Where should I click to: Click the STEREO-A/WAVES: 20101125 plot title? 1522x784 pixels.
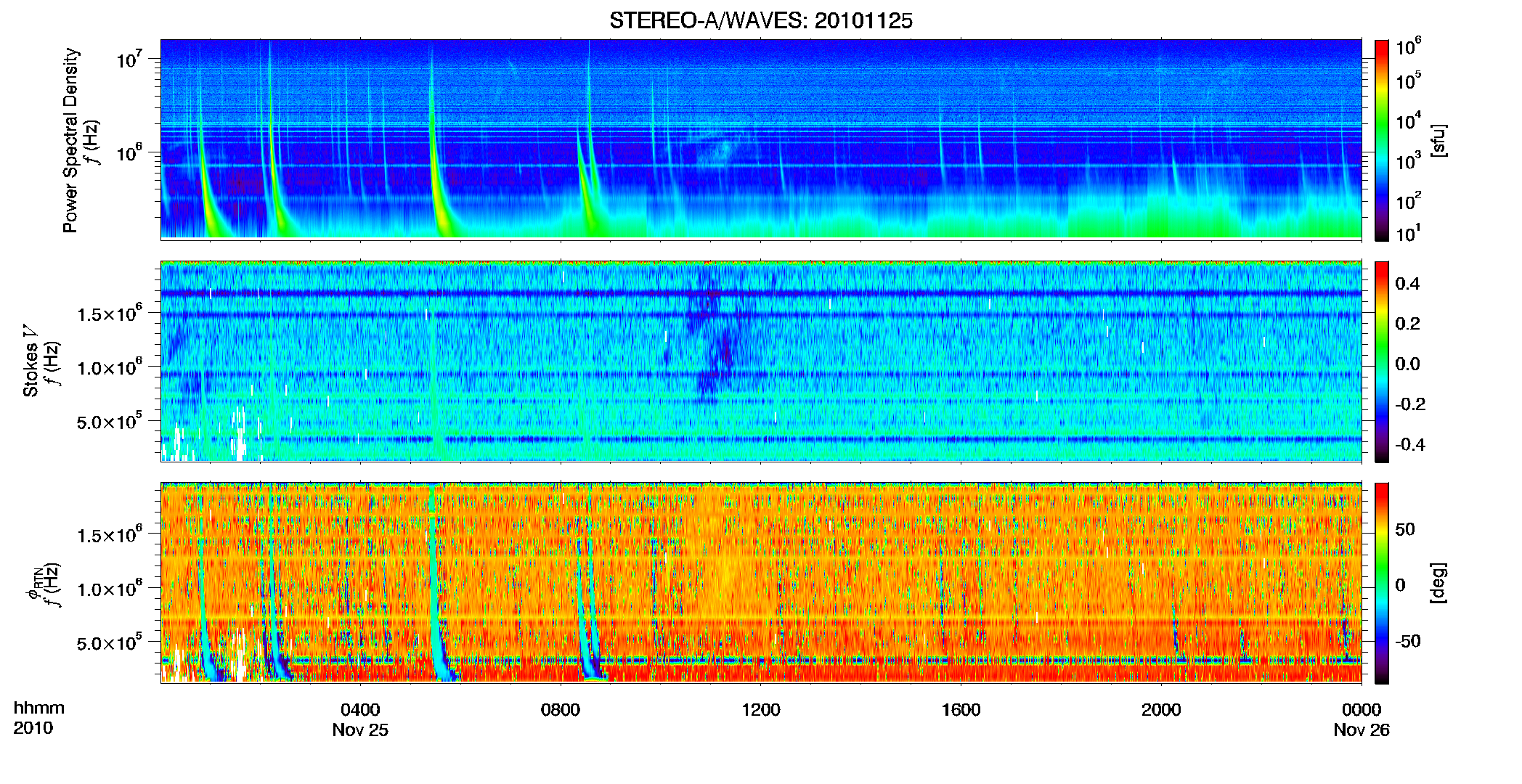(x=760, y=21)
